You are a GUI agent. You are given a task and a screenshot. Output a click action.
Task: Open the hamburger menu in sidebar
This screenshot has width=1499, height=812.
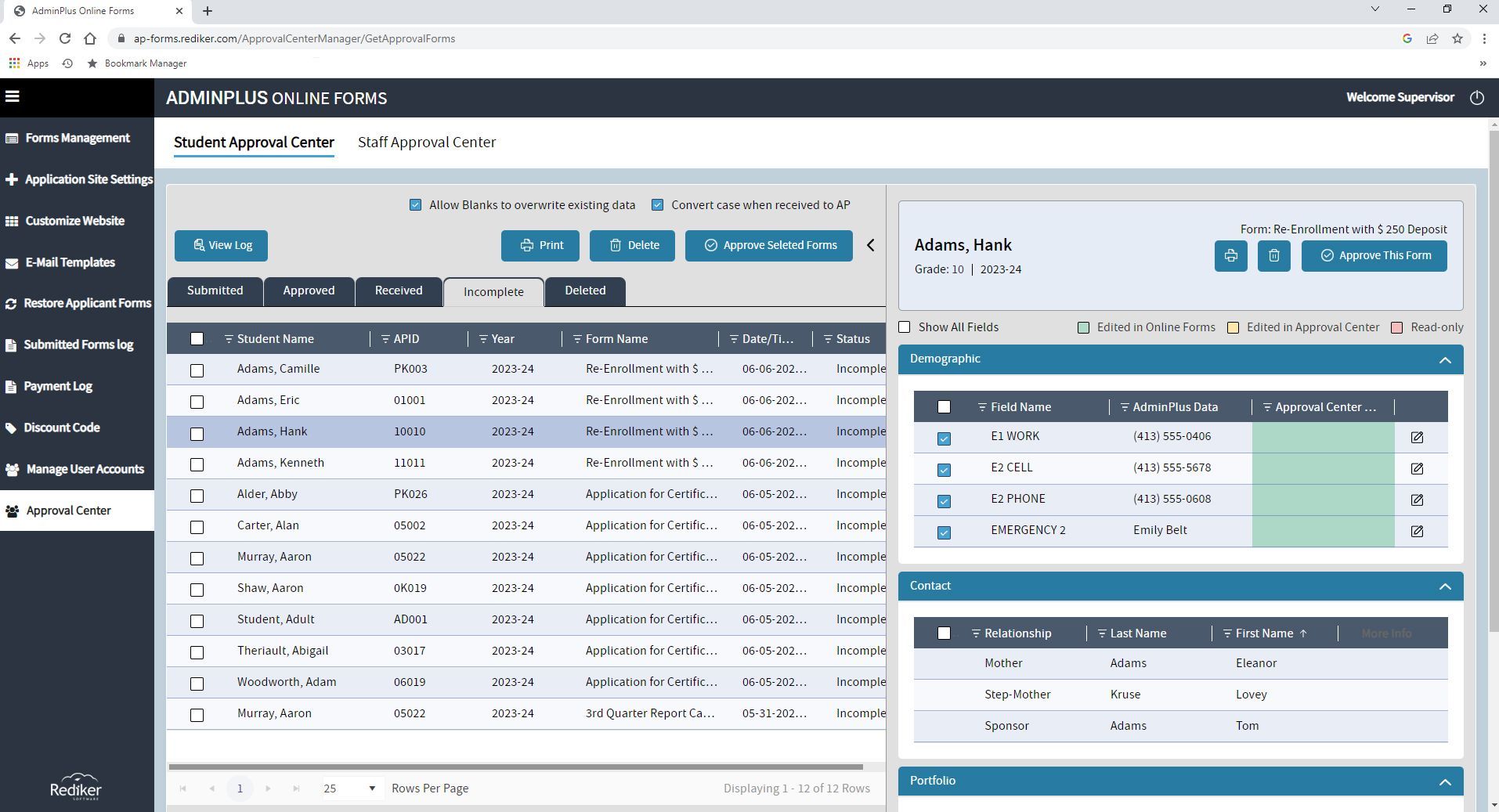point(12,96)
